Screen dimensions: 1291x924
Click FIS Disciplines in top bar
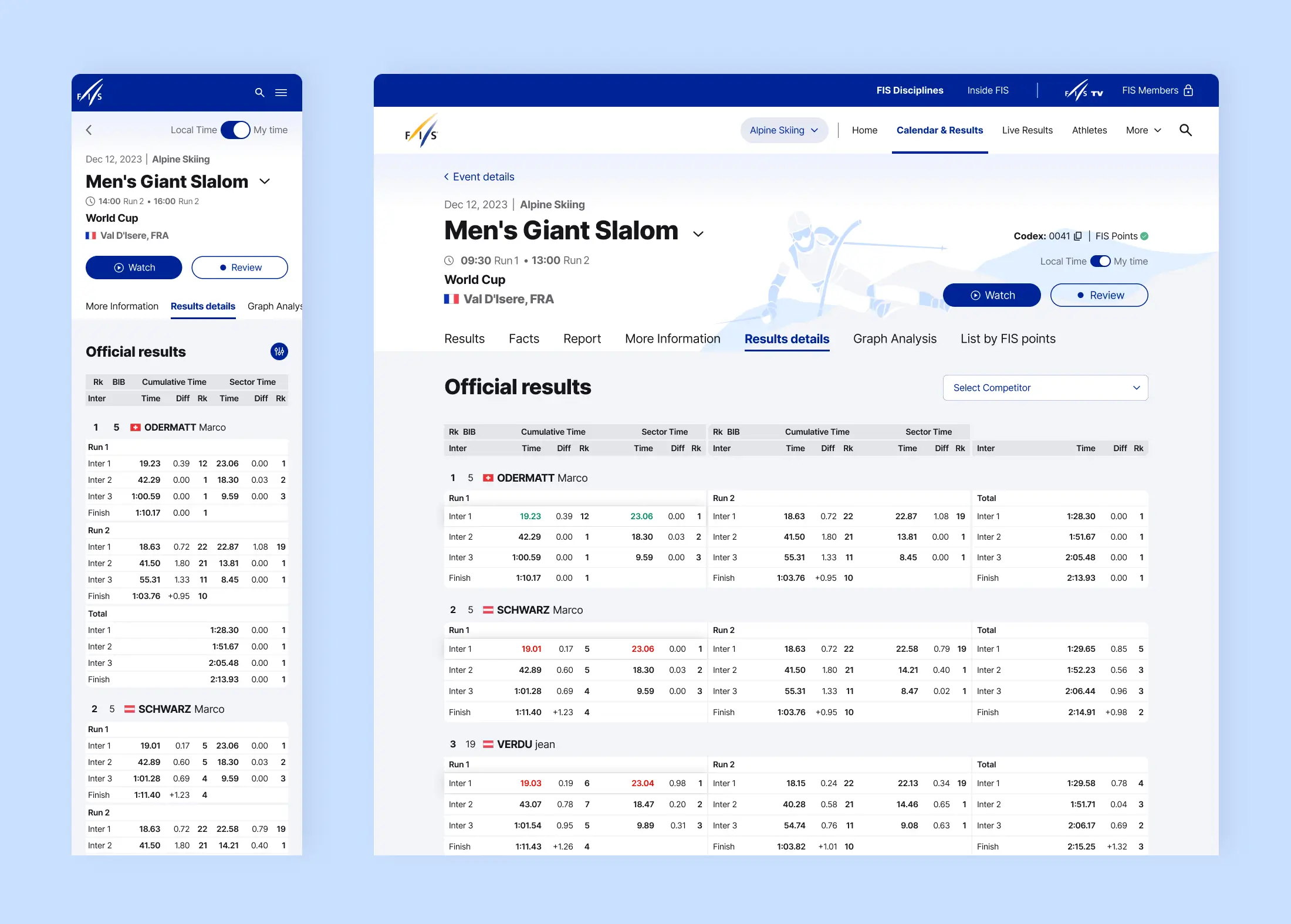[910, 90]
